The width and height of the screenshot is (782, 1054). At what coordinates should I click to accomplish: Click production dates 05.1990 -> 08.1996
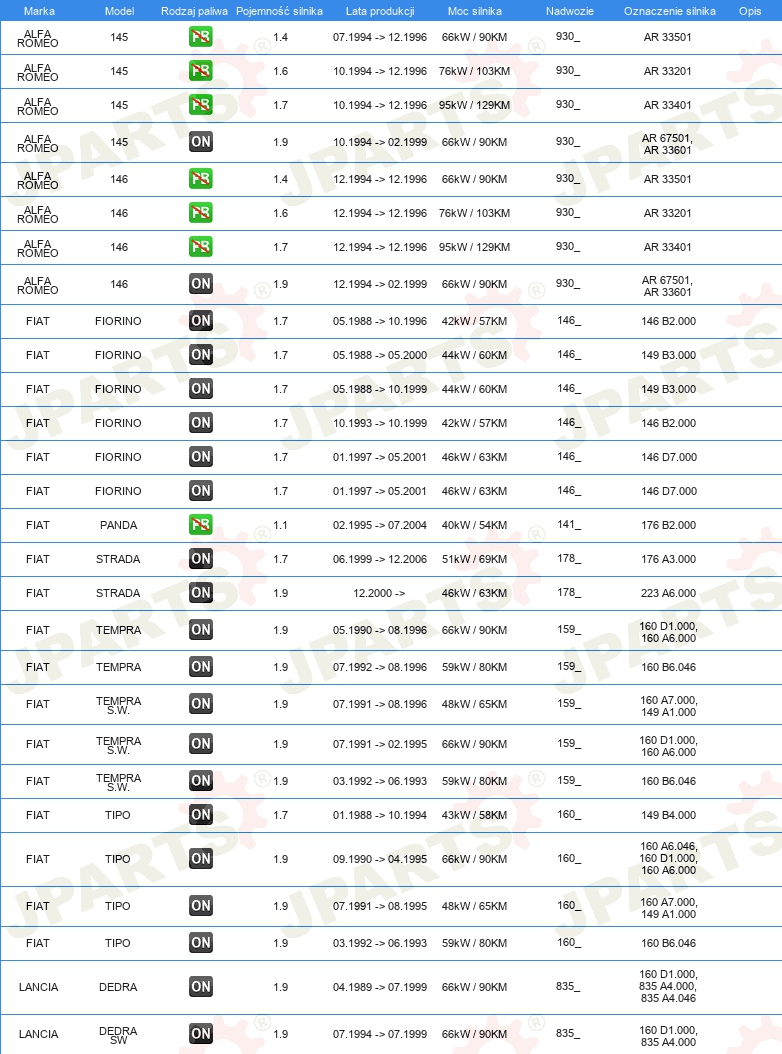tap(380, 630)
